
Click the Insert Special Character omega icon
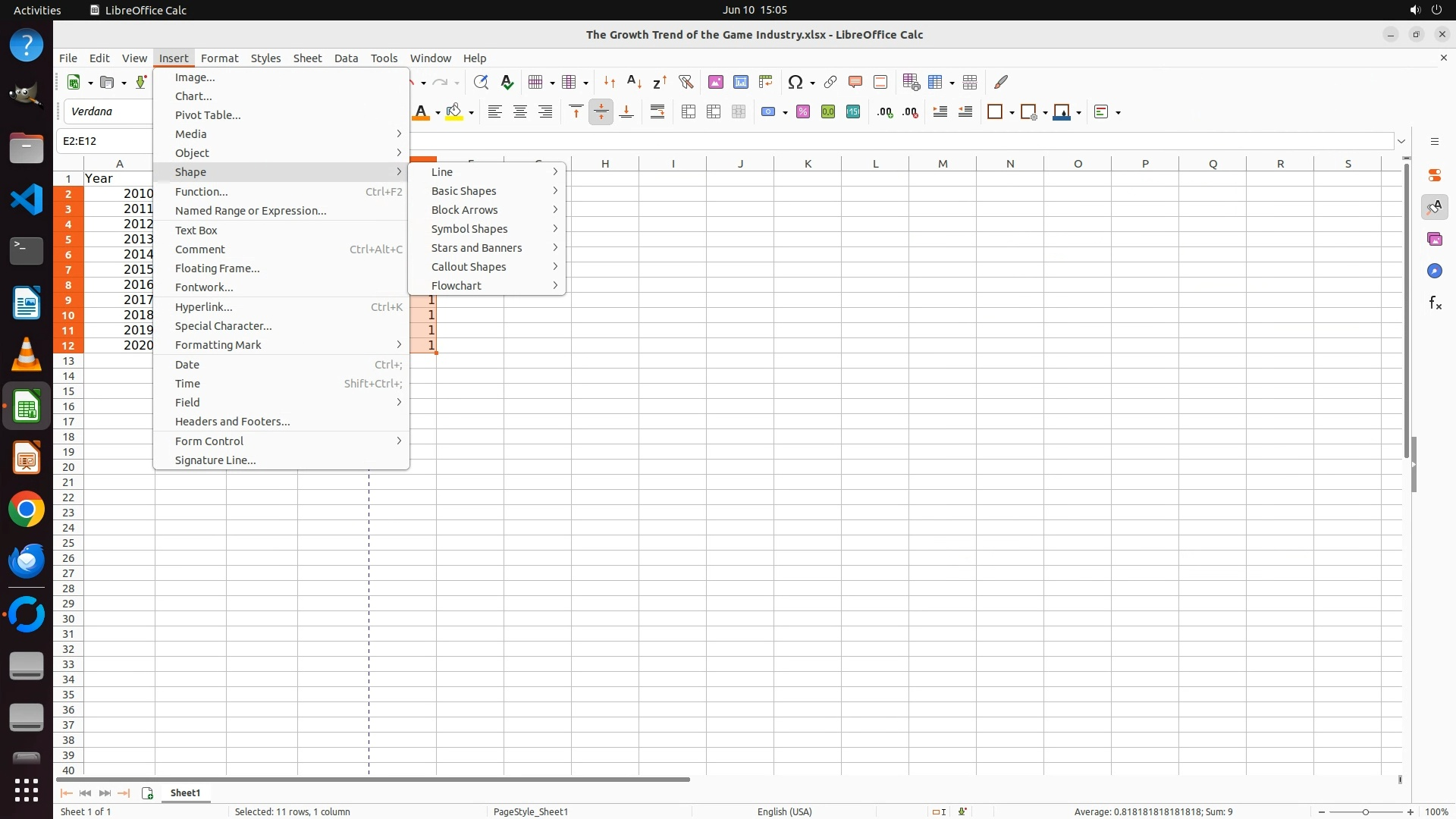(795, 82)
